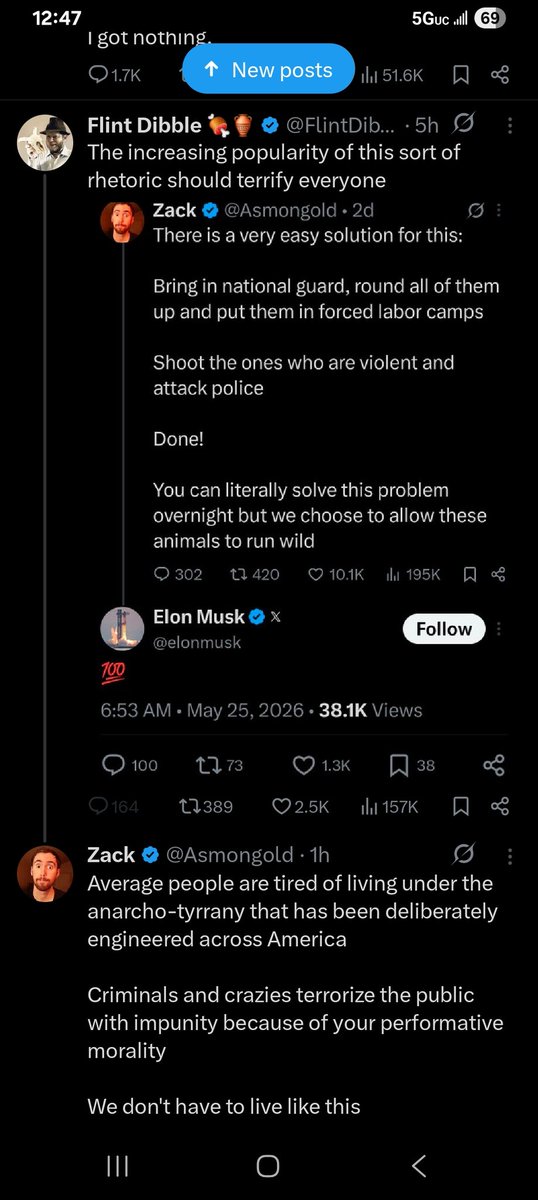
Task: Follow Elon Musk
Action: pyautogui.click(x=444, y=629)
